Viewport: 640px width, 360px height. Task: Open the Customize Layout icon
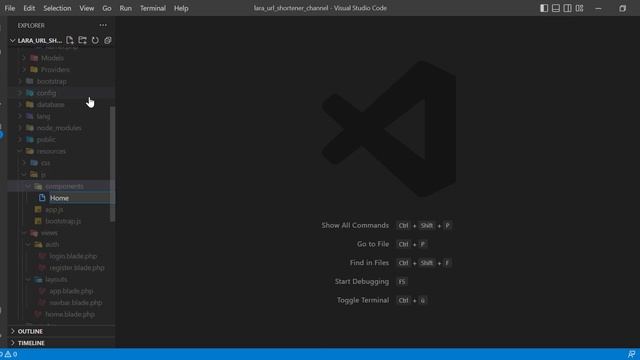579,8
